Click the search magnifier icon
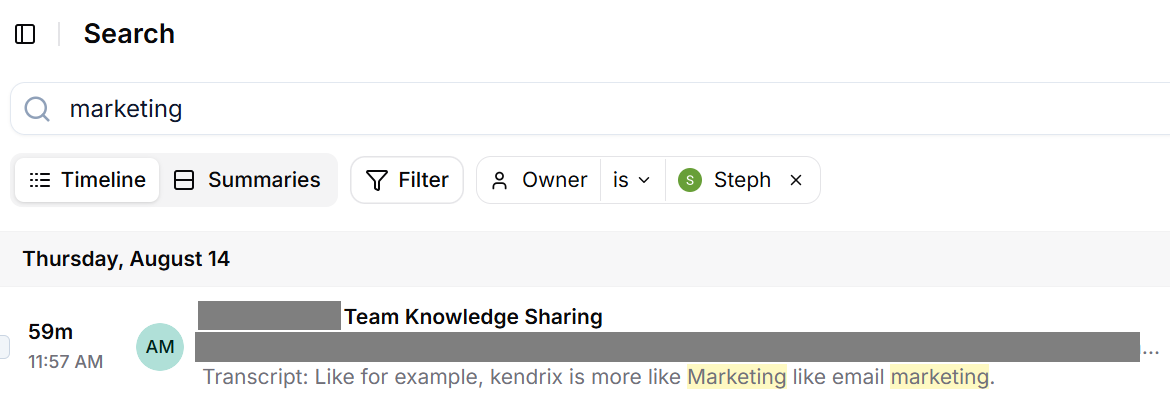The width and height of the screenshot is (1170, 394). [x=37, y=109]
